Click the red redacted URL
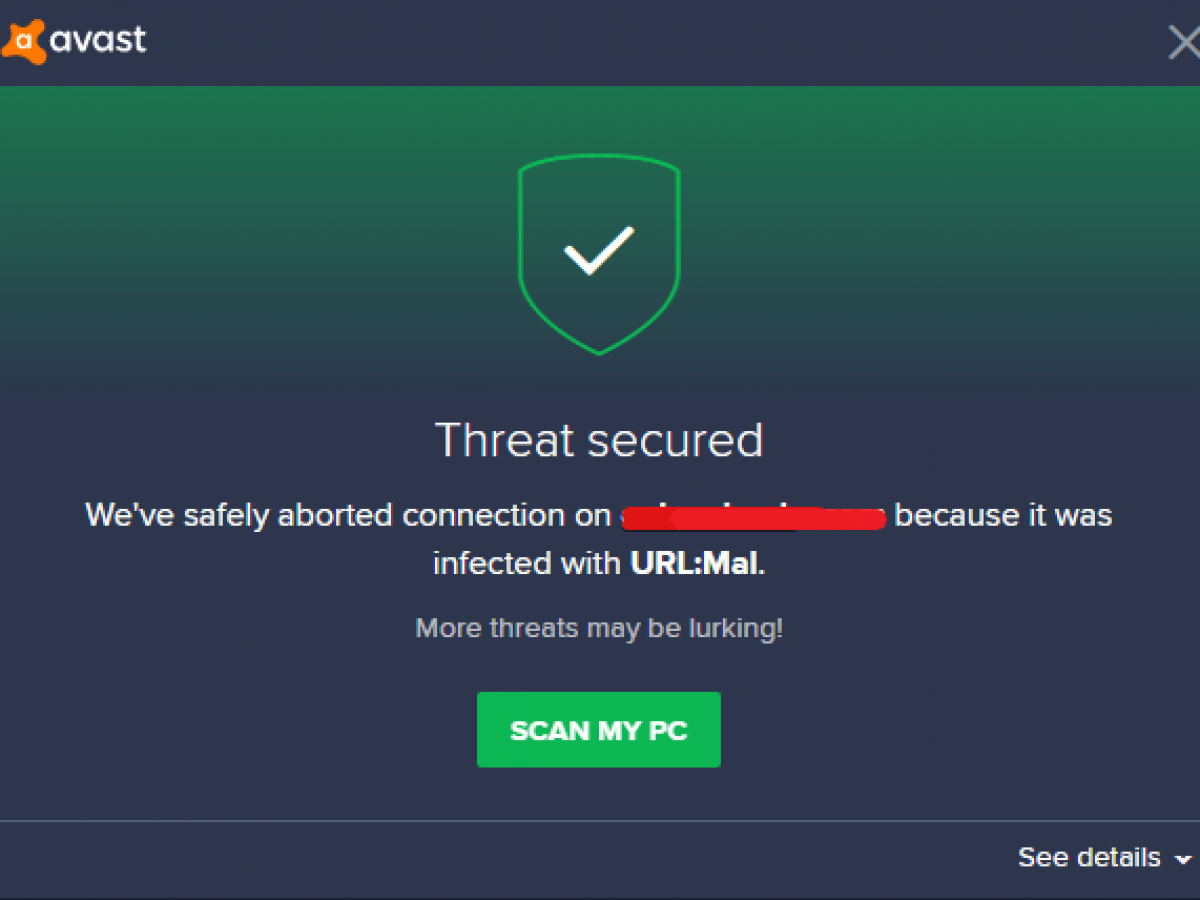This screenshot has height=900, width=1200. tap(753, 518)
